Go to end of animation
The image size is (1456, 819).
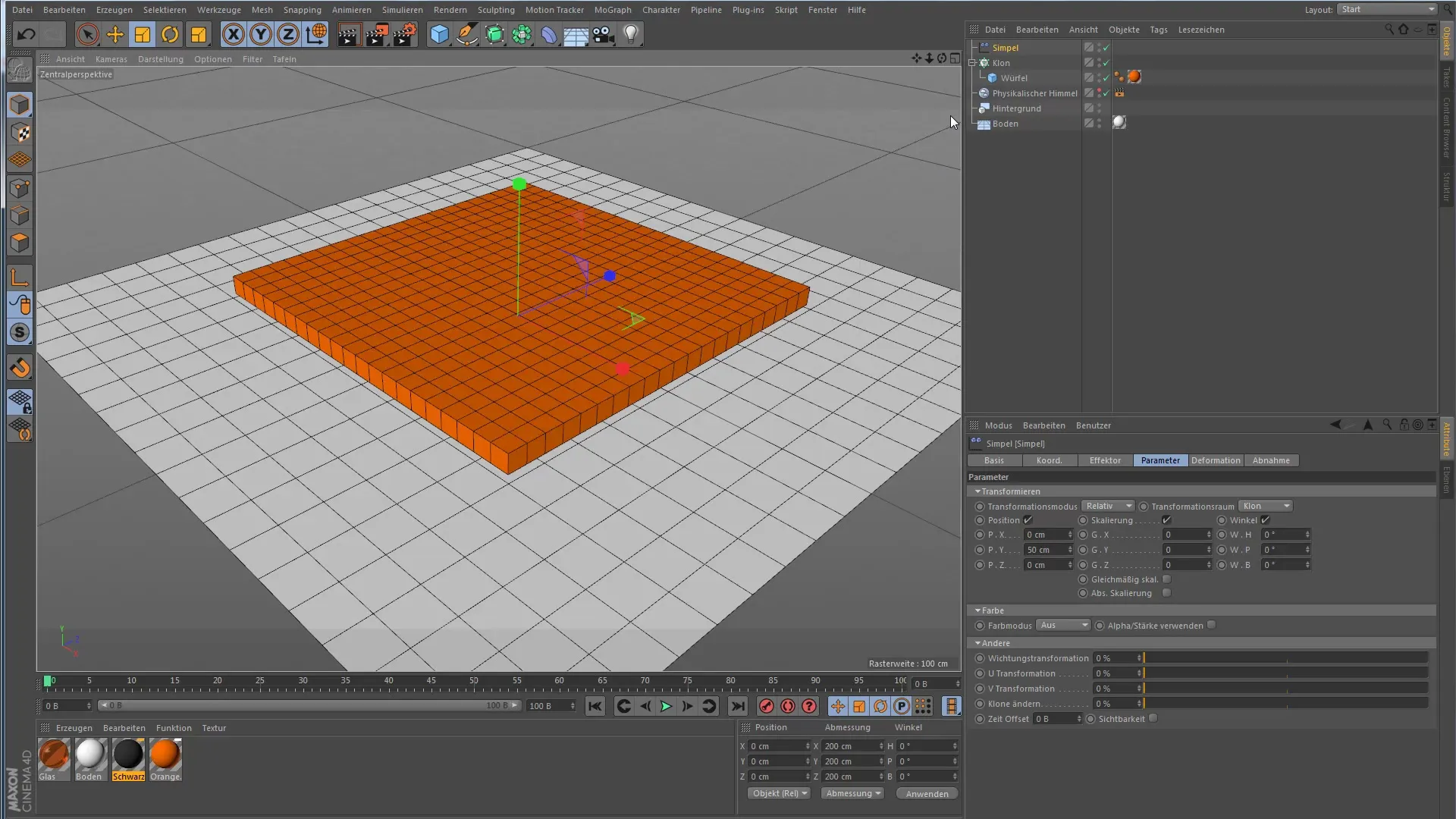coord(737,706)
